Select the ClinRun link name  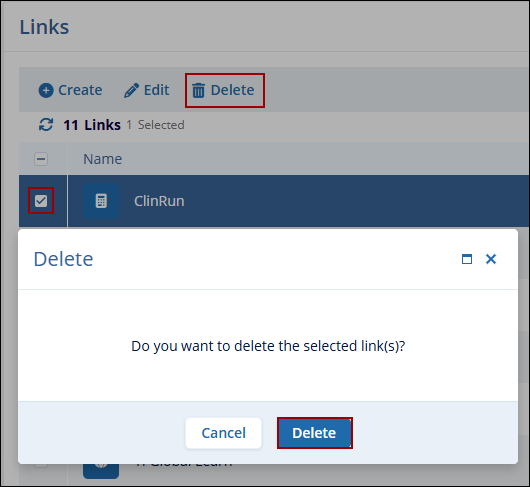click(159, 201)
